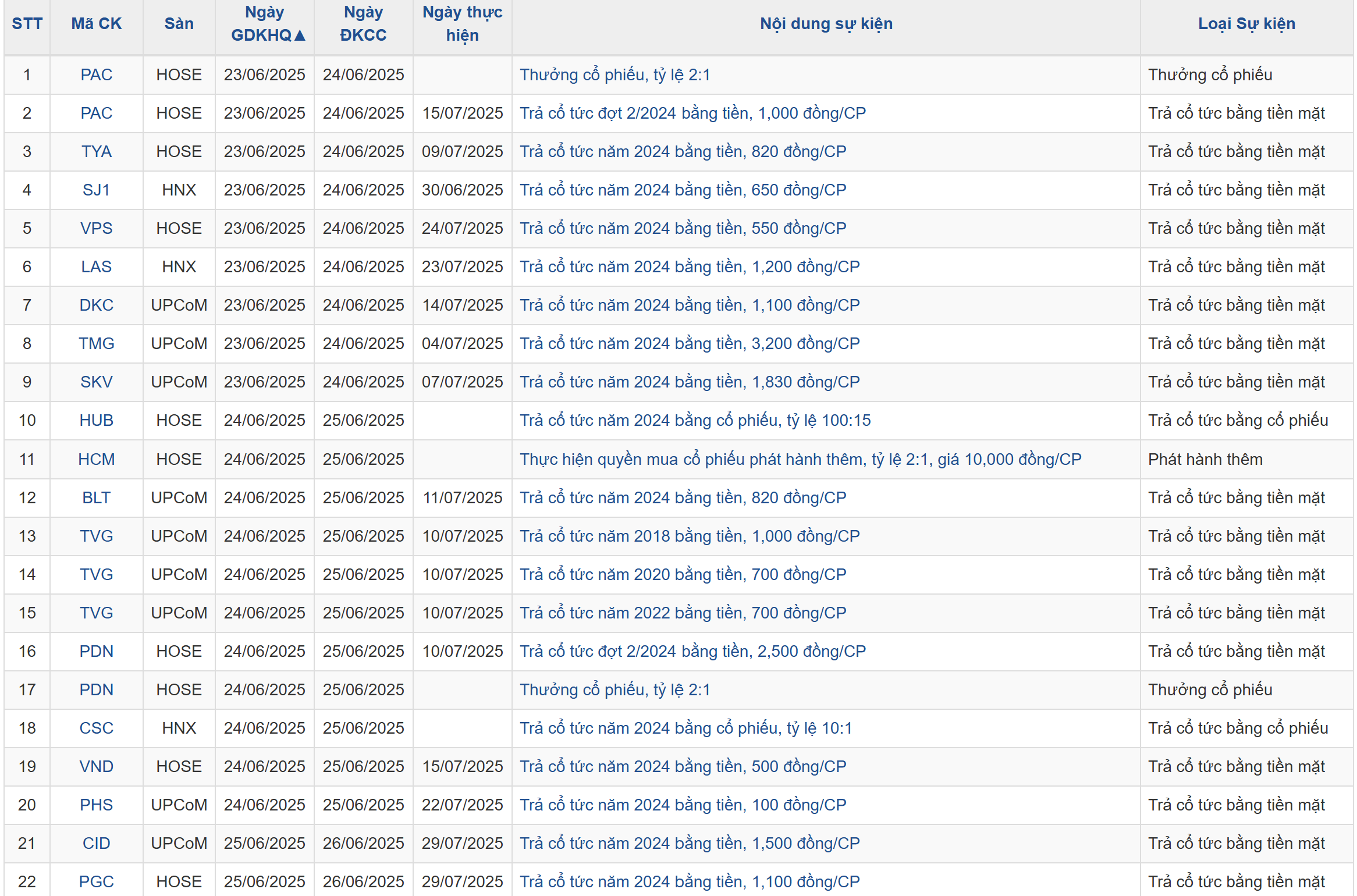
Task: Open the SJ1 stock code link
Action: point(97,190)
